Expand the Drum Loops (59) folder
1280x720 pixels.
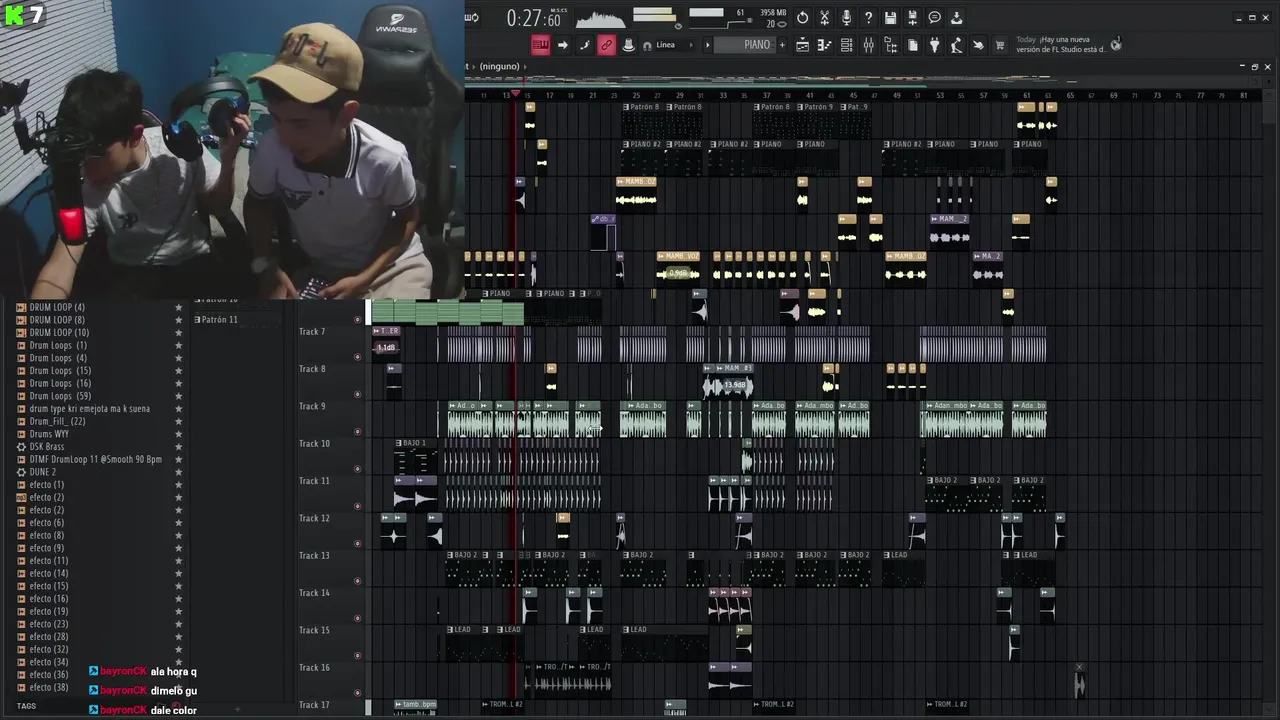coord(60,396)
